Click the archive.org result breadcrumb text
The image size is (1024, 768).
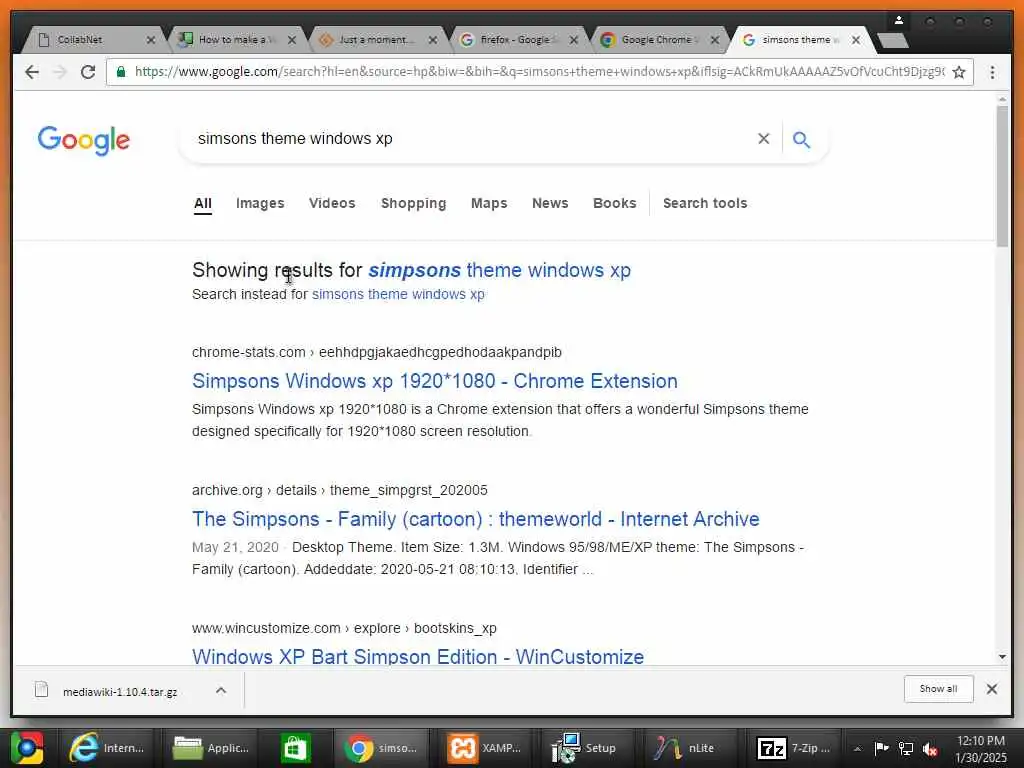340,490
